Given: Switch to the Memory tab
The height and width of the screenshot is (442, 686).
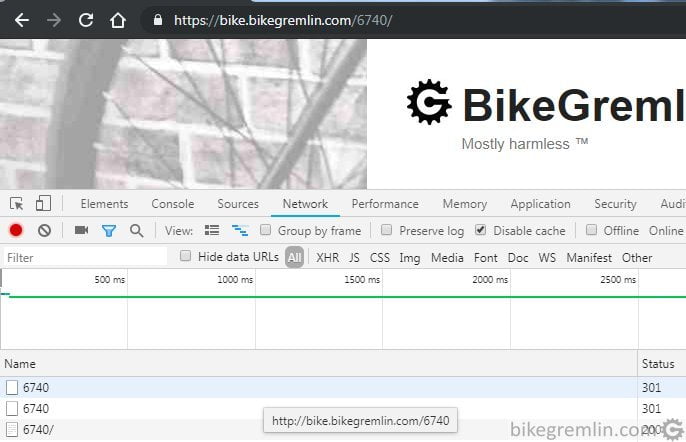Looking at the screenshot, I should (465, 204).
